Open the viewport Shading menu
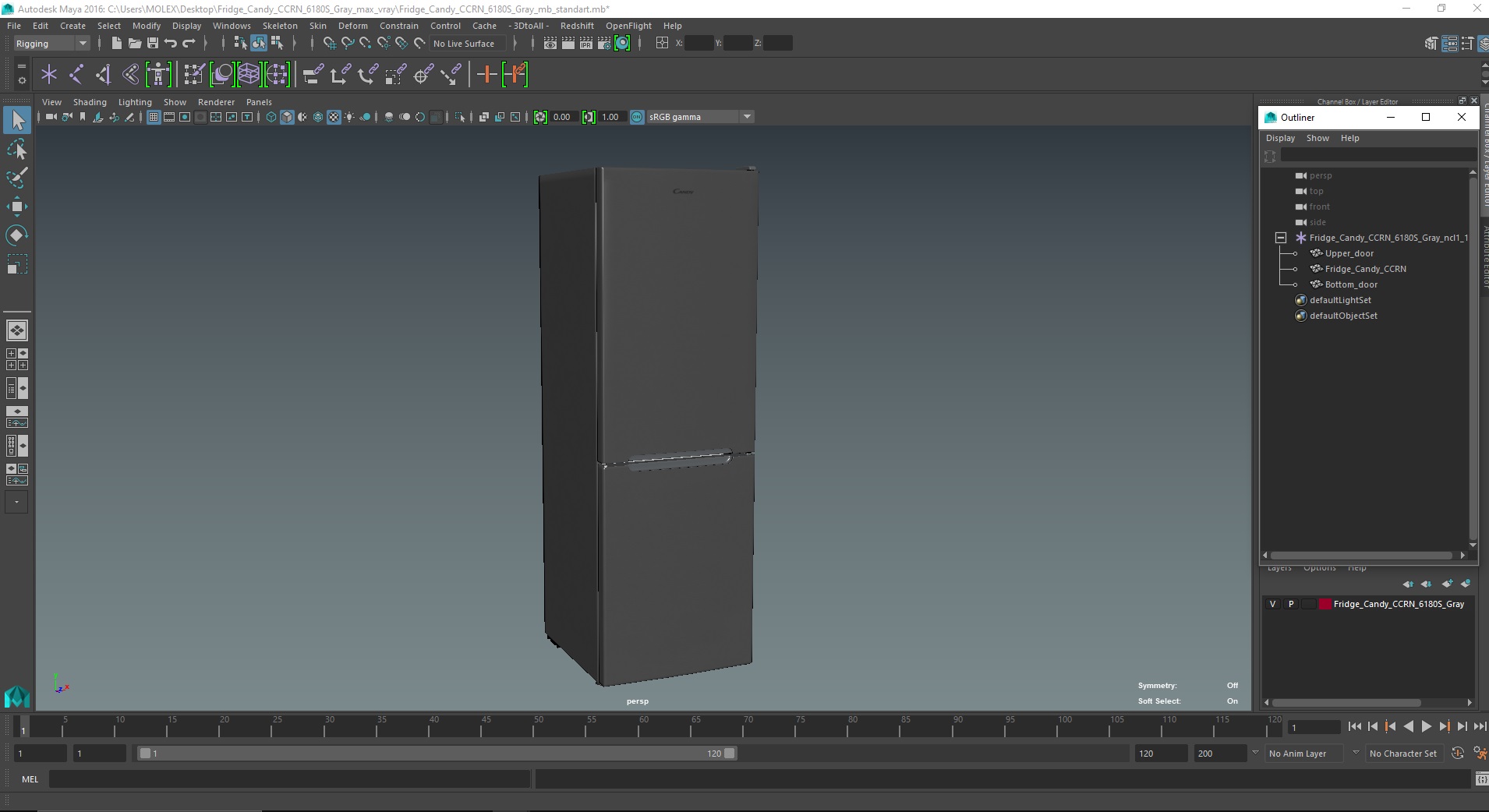 click(90, 102)
